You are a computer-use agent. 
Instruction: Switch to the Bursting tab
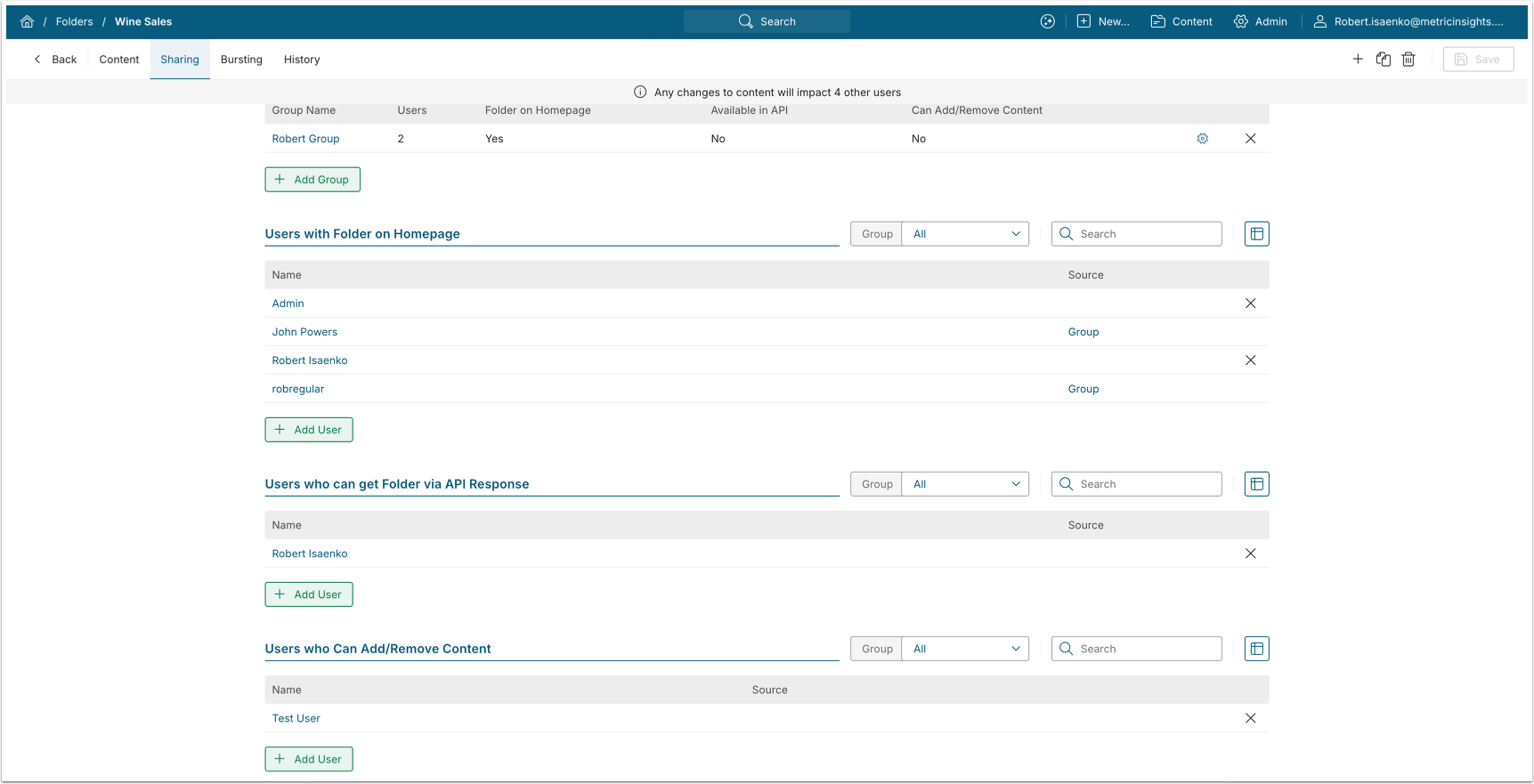[241, 60]
